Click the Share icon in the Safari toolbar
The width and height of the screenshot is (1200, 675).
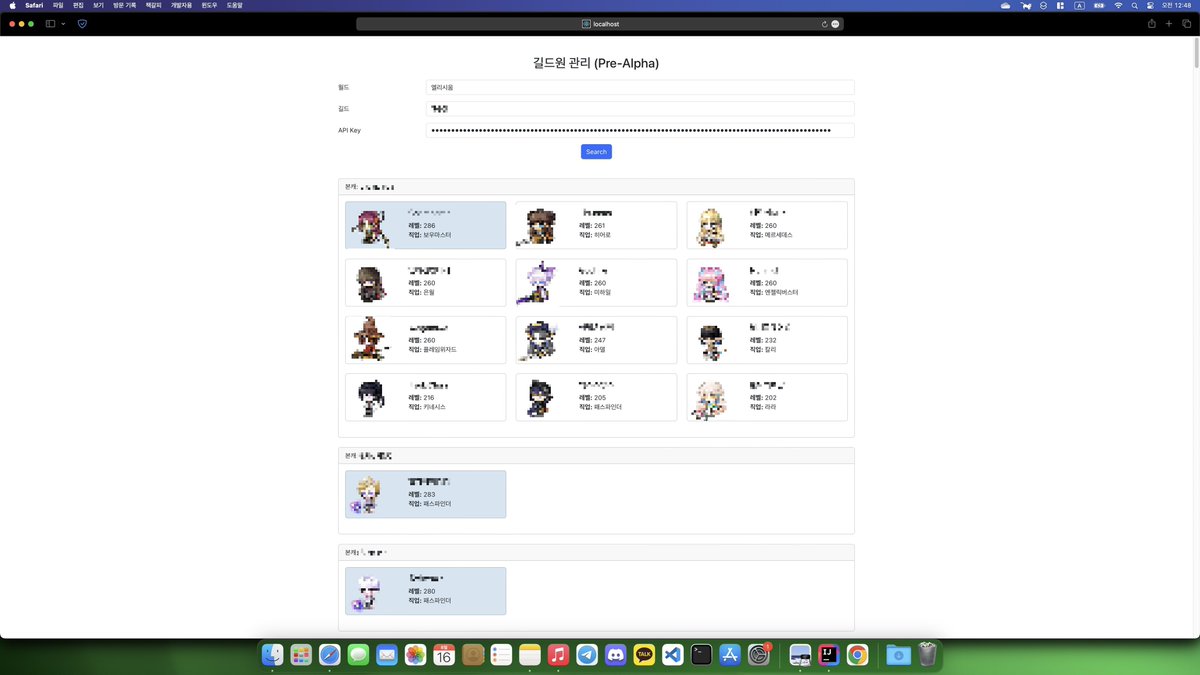[1151, 24]
